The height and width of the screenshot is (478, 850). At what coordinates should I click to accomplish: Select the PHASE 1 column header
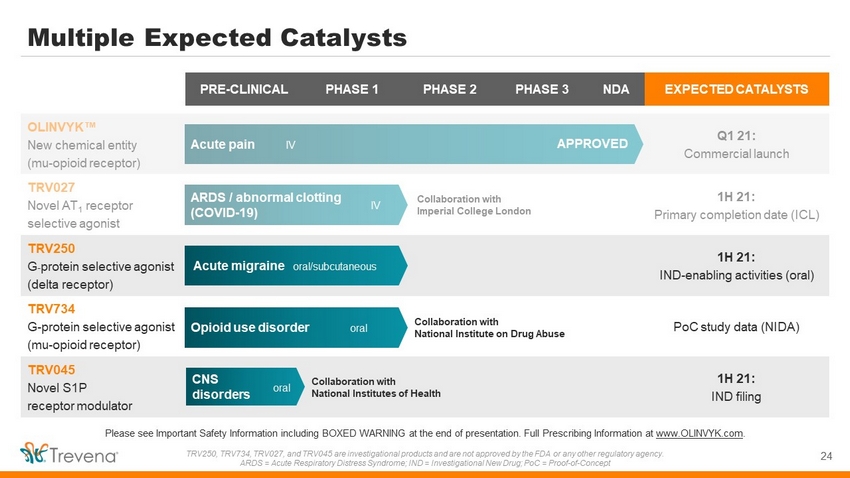pyautogui.click(x=352, y=89)
